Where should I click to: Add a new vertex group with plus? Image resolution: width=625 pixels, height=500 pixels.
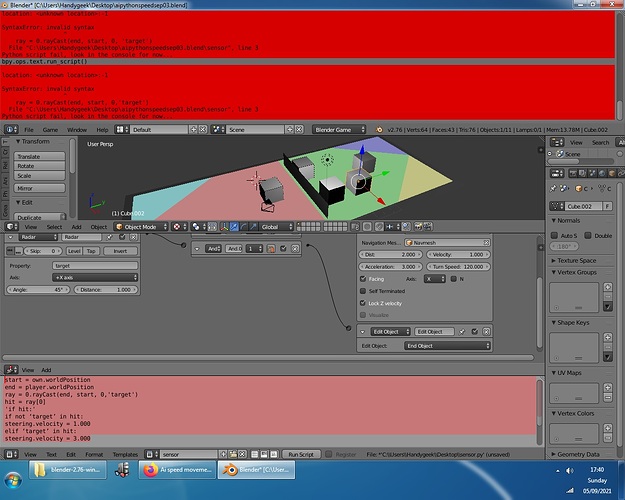pyautogui.click(x=608, y=287)
